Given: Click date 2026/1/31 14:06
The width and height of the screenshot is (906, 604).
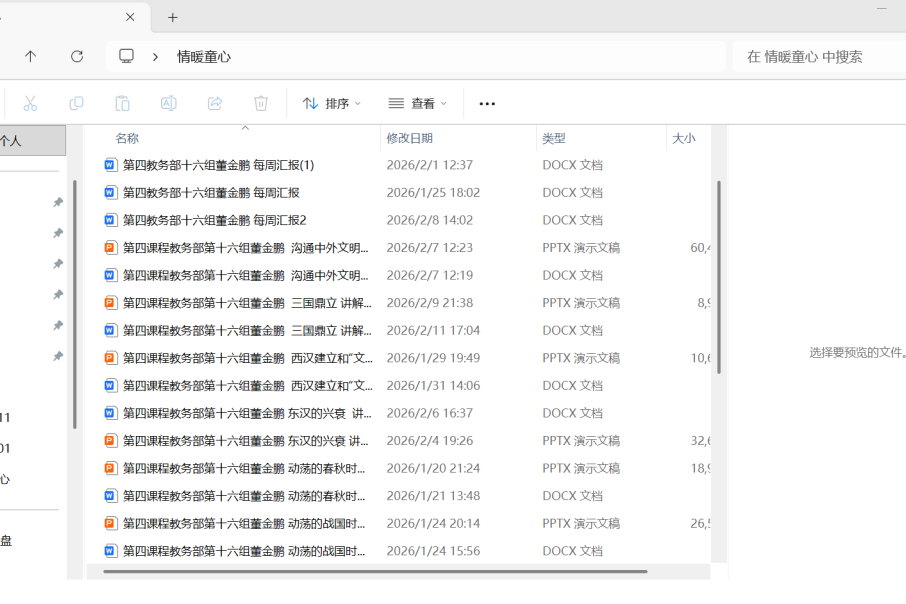Looking at the screenshot, I should tap(433, 386).
